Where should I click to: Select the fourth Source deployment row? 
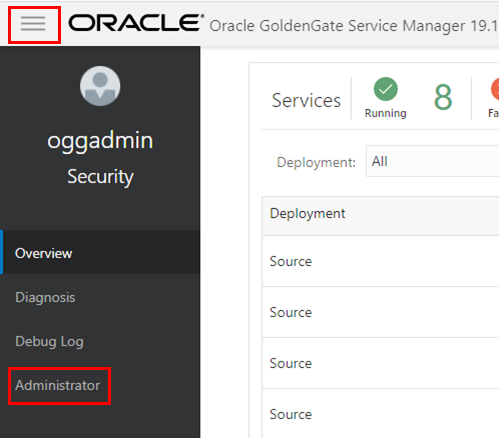click(x=381, y=414)
